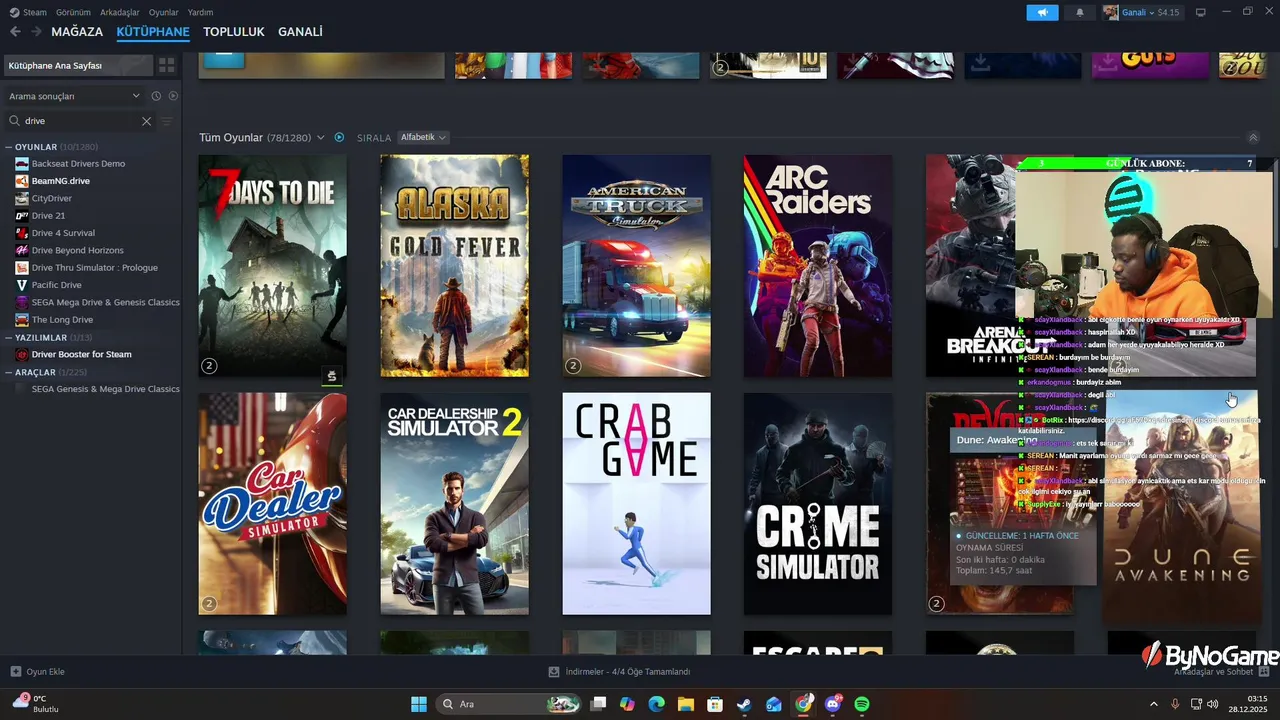The height and width of the screenshot is (720, 1280).
Task: Go forward with the right arrow
Action: click(36, 32)
